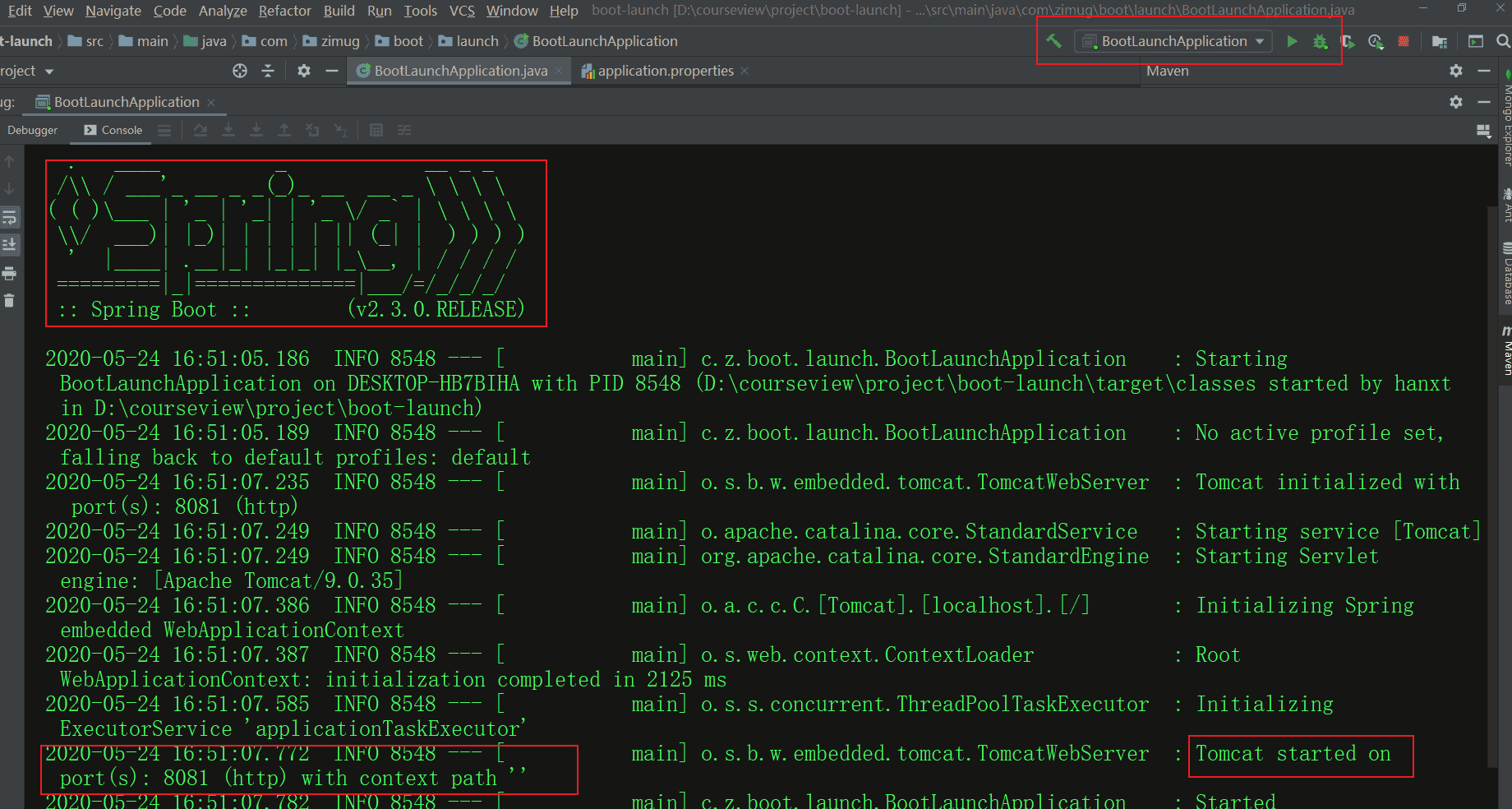The image size is (1512, 809).
Task: Restore layout icon in debug panel
Action: tap(1483, 130)
